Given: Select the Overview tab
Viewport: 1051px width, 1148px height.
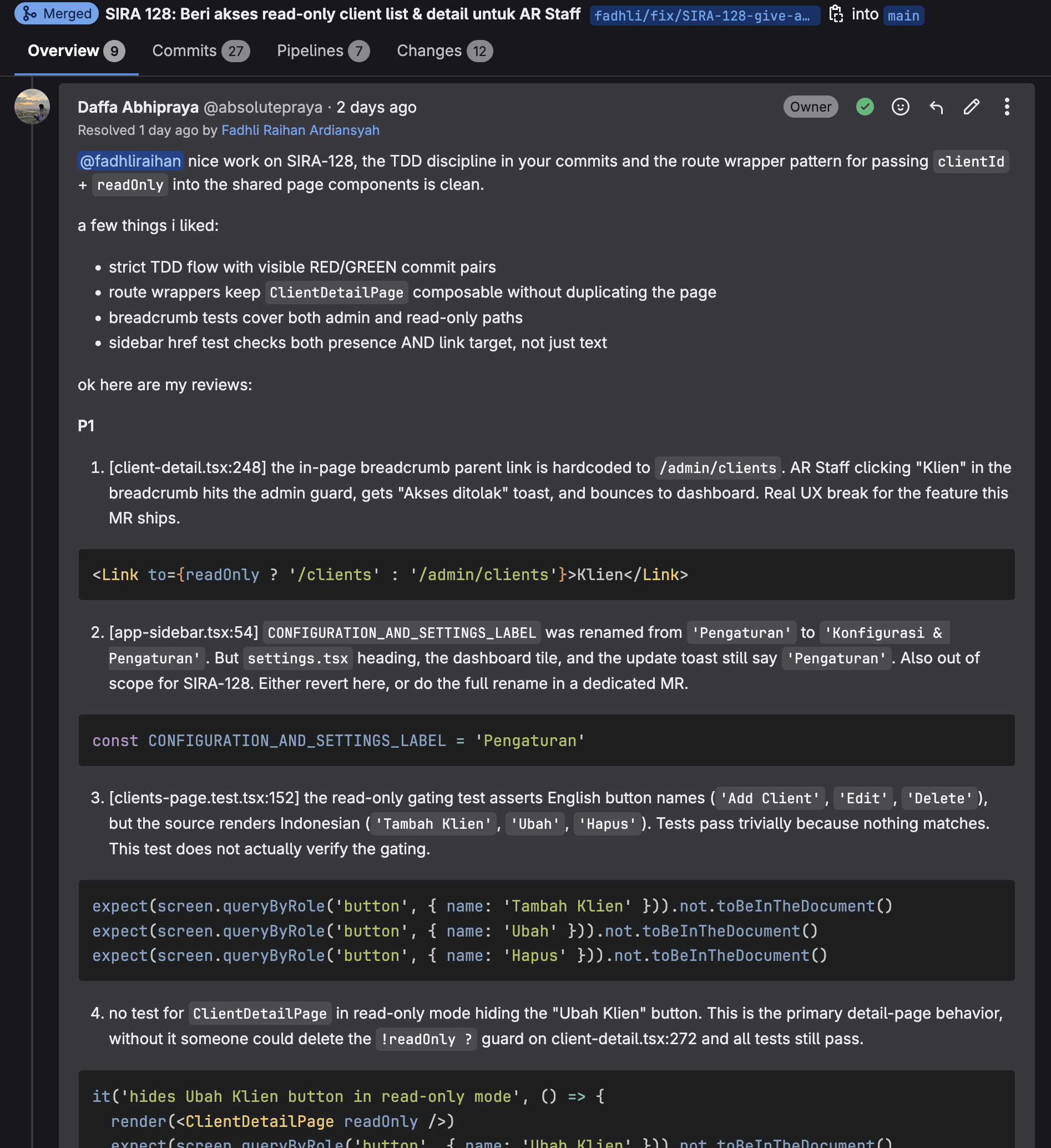Looking at the screenshot, I should click(x=75, y=51).
